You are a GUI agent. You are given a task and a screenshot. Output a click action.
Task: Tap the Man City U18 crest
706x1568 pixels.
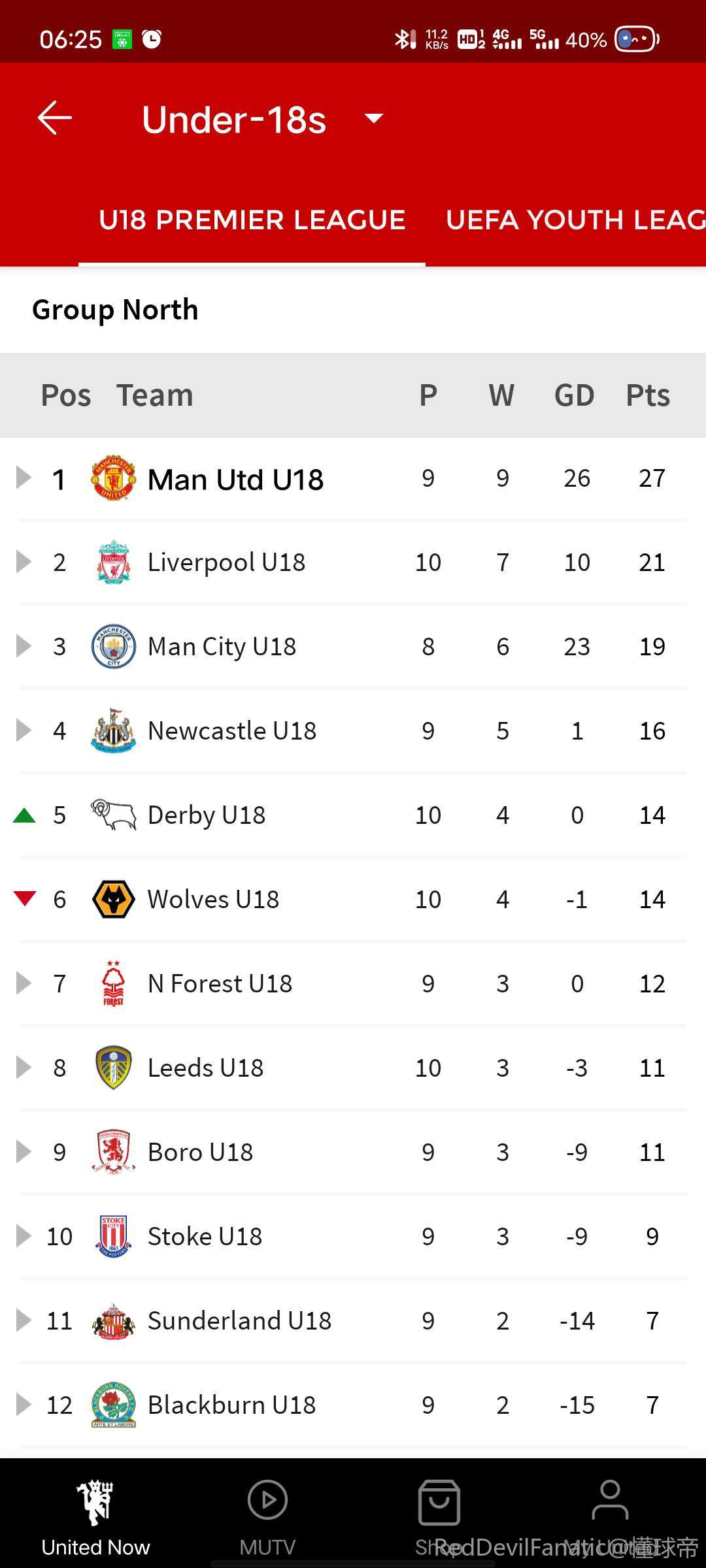pos(113,646)
